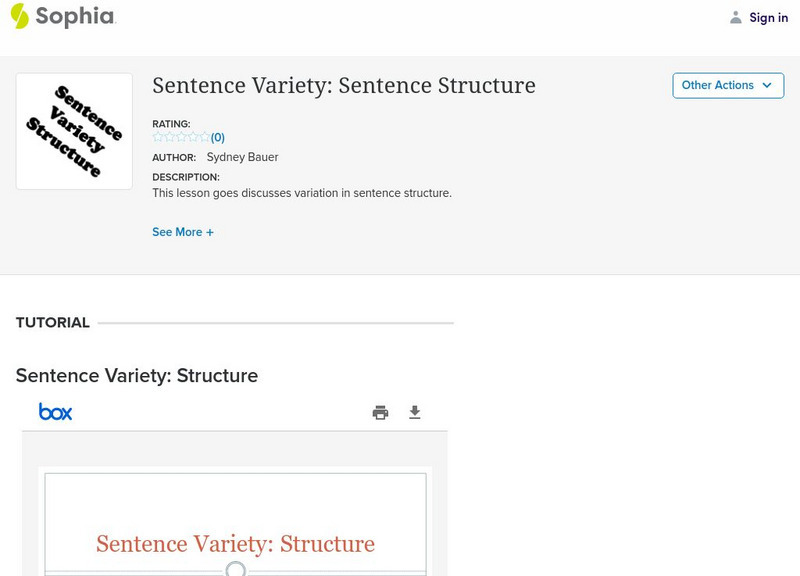The image size is (800, 576).
Task: Download the tutorial file
Action: 415,413
